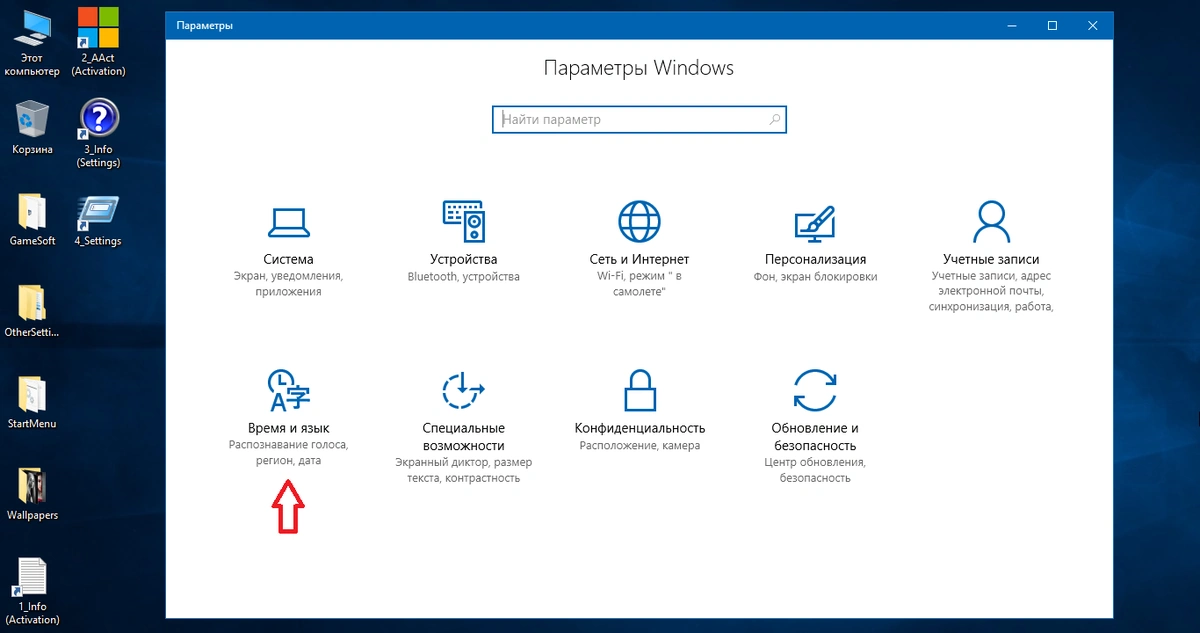Click the Устройства label text
This screenshot has width=1200, height=633.
pyautogui.click(x=464, y=259)
